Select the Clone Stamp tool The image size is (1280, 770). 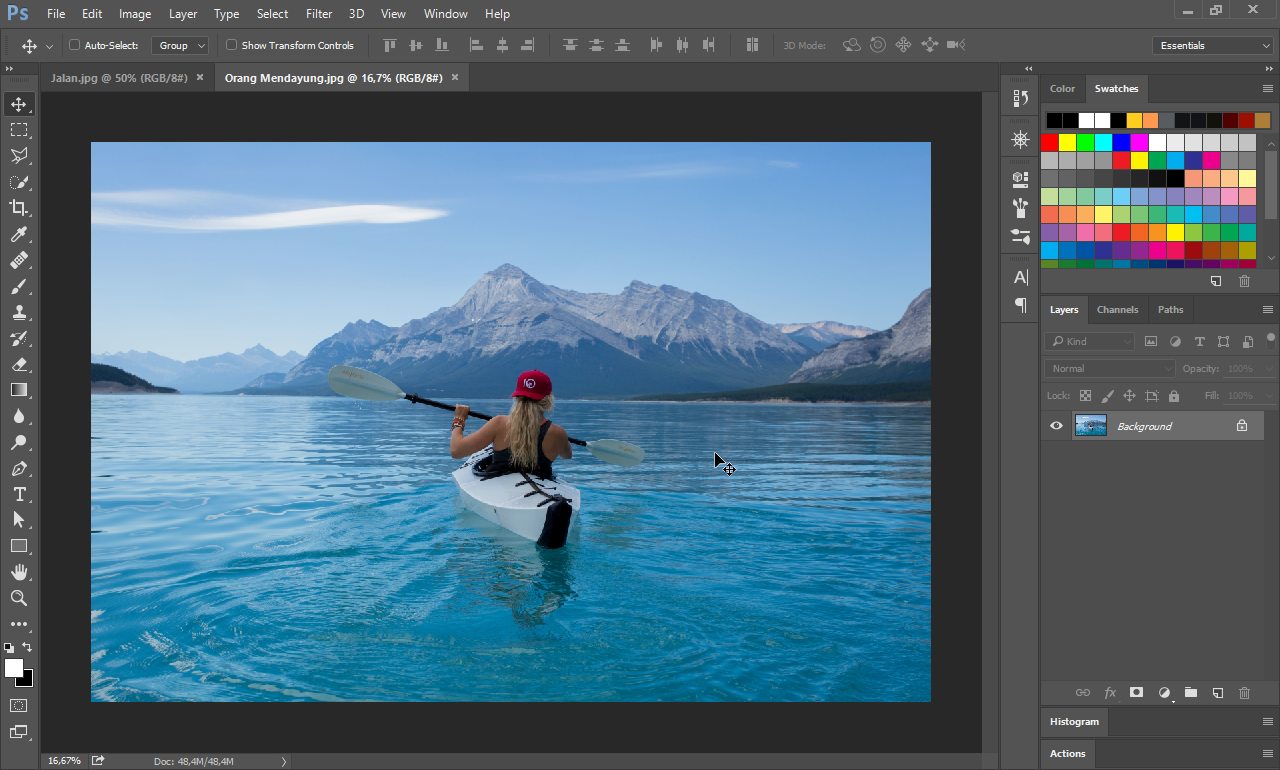[19, 312]
